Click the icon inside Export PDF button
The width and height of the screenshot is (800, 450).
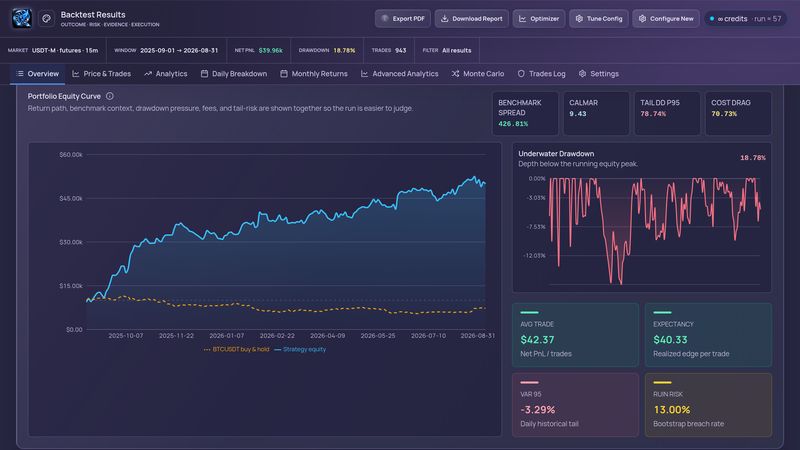(x=385, y=18)
